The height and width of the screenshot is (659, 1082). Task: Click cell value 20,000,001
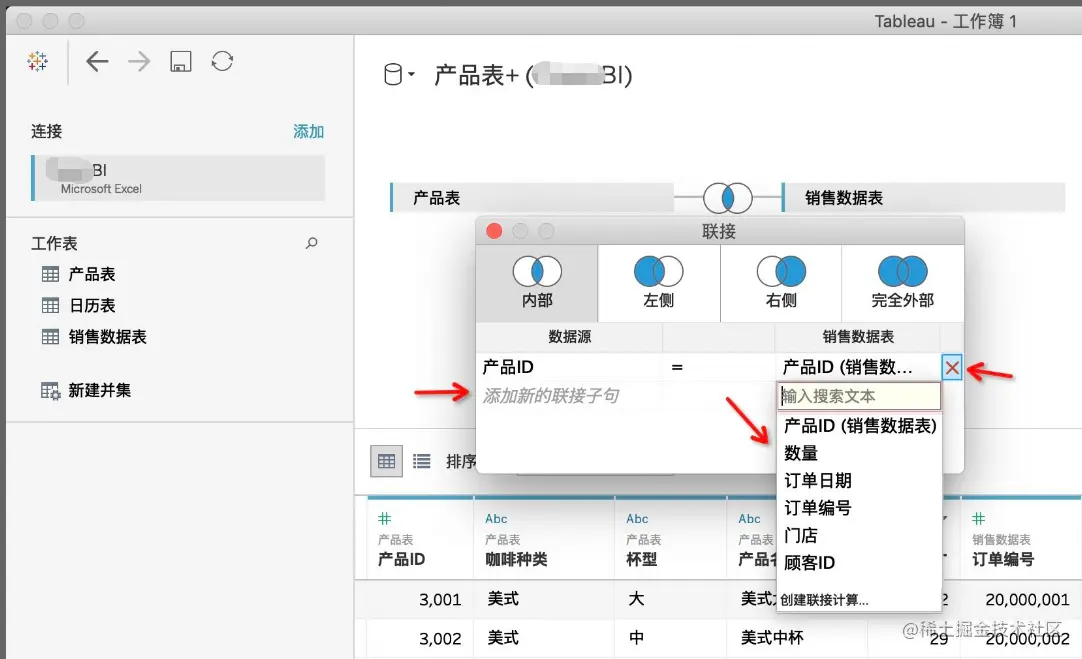(x=1027, y=599)
